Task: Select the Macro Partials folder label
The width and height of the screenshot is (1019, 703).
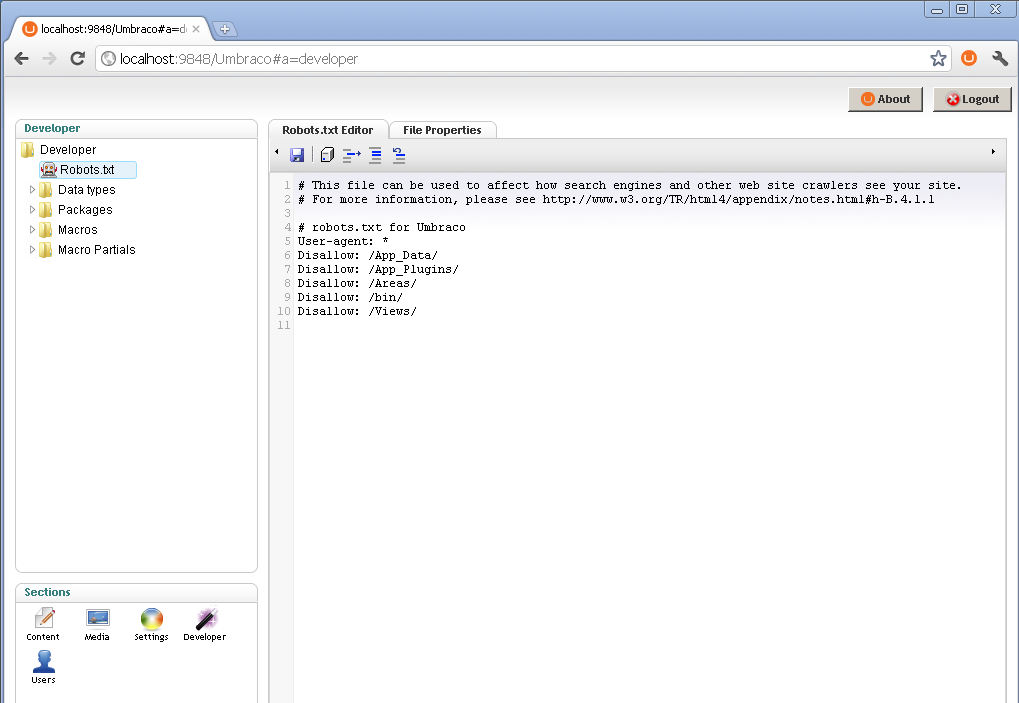Action: coord(96,249)
